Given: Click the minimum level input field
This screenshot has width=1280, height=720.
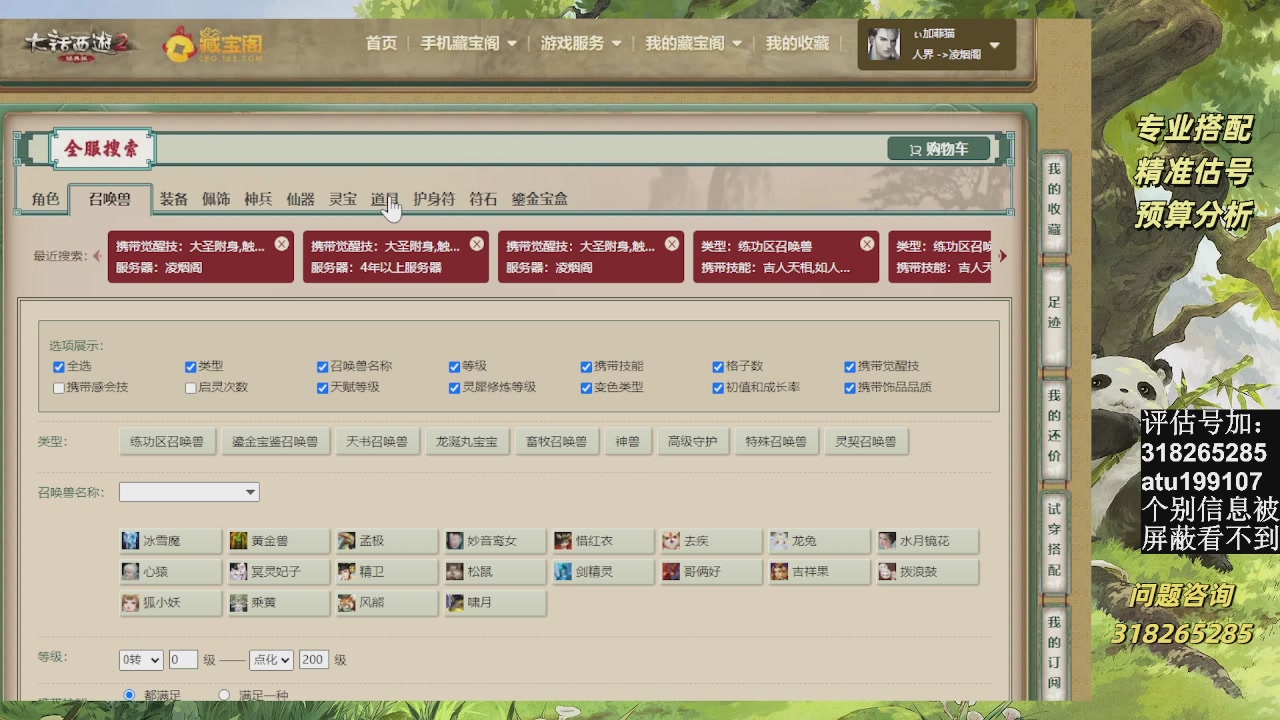Looking at the screenshot, I should (x=183, y=660).
